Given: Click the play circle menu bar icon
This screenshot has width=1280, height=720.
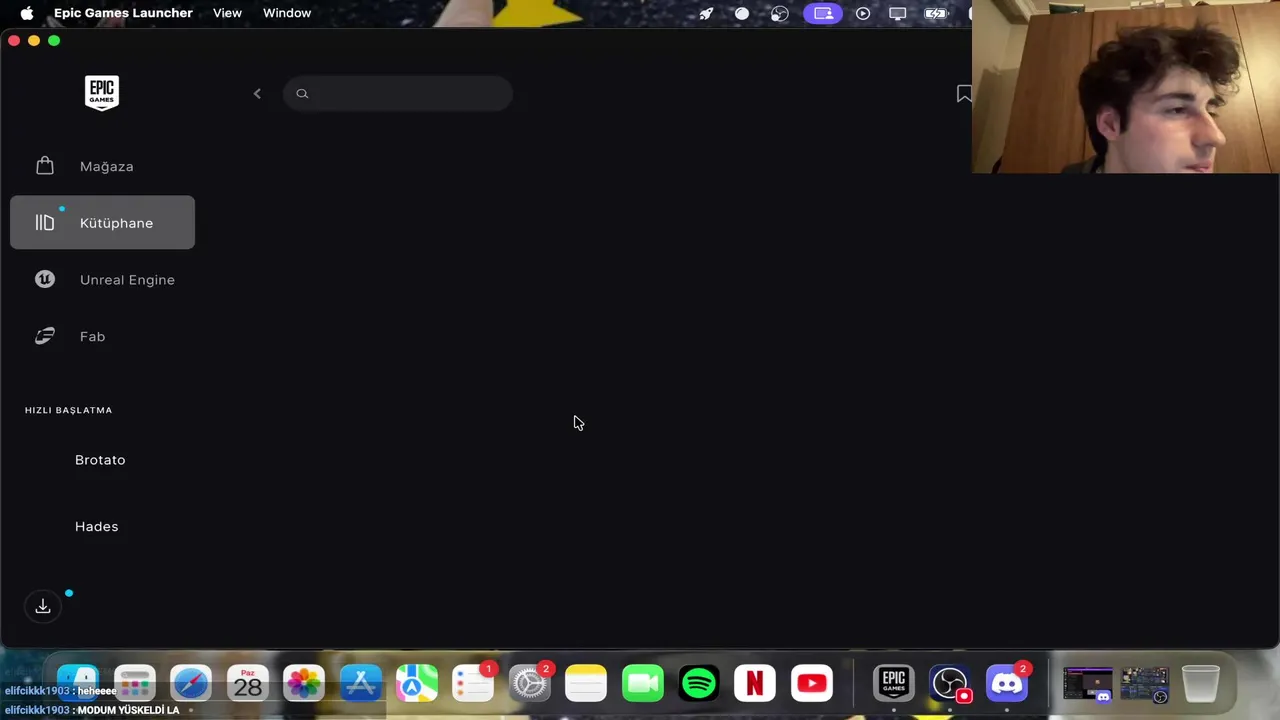Looking at the screenshot, I should tap(863, 13).
